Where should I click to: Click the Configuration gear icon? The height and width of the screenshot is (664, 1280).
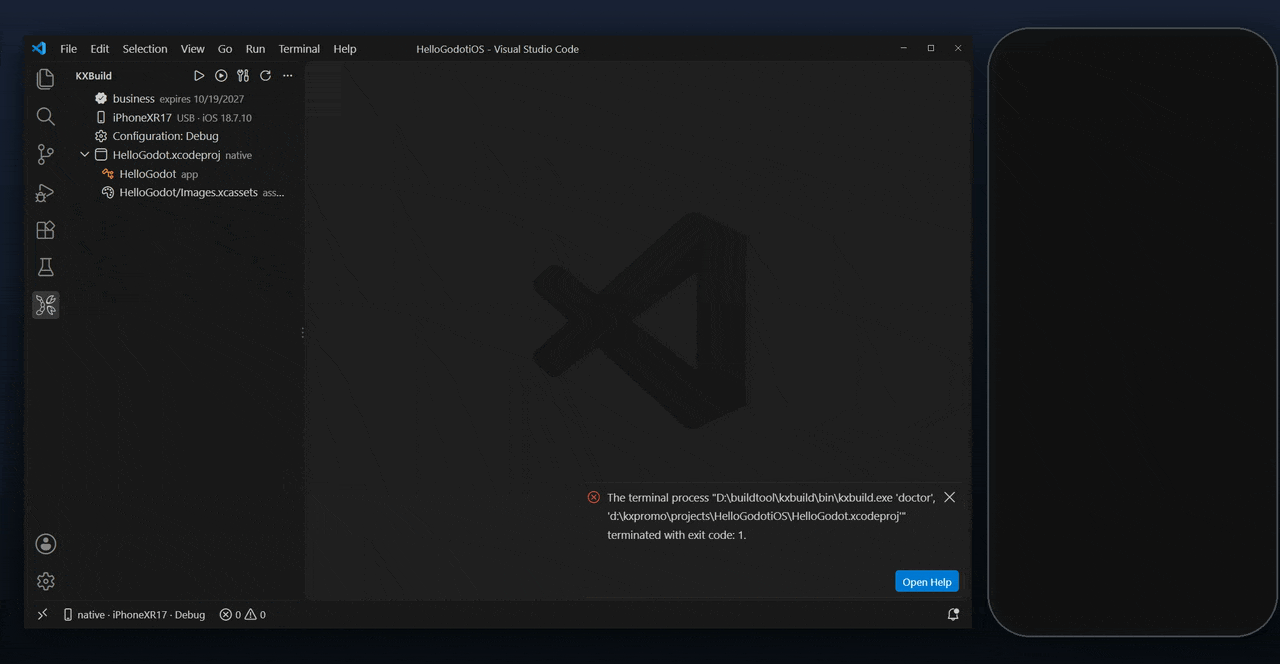pyautogui.click(x=101, y=136)
